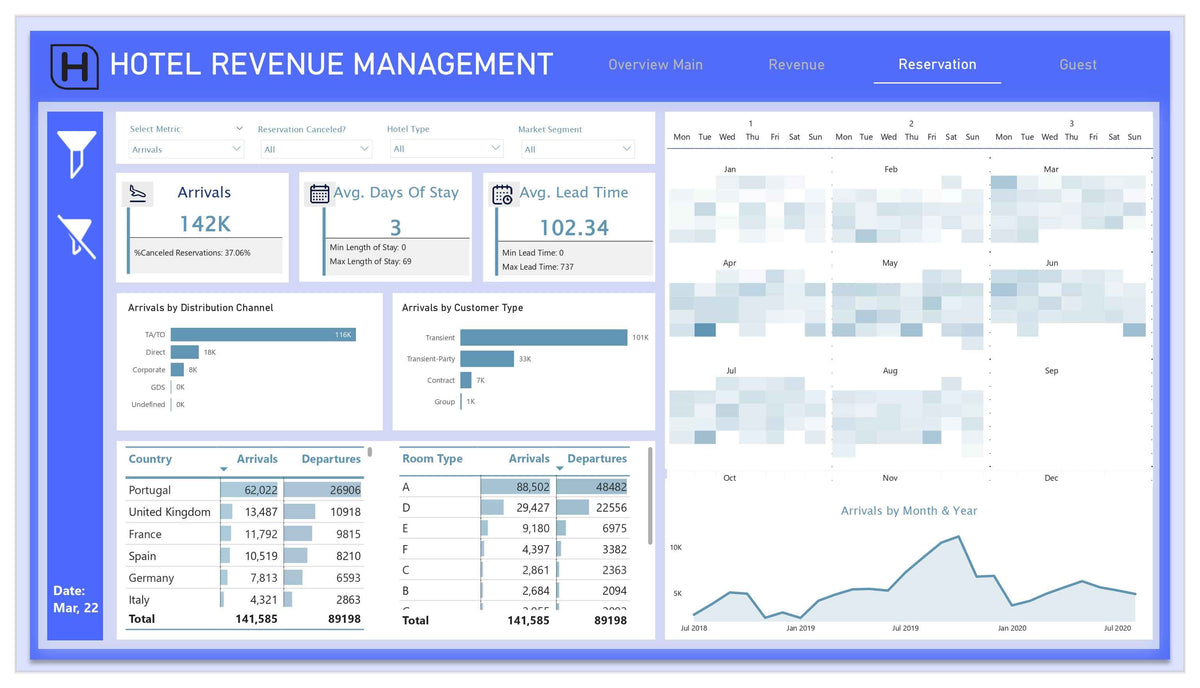Select the Contract bar showing 7K
Screen dimensions: 1200x688
[466, 380]
